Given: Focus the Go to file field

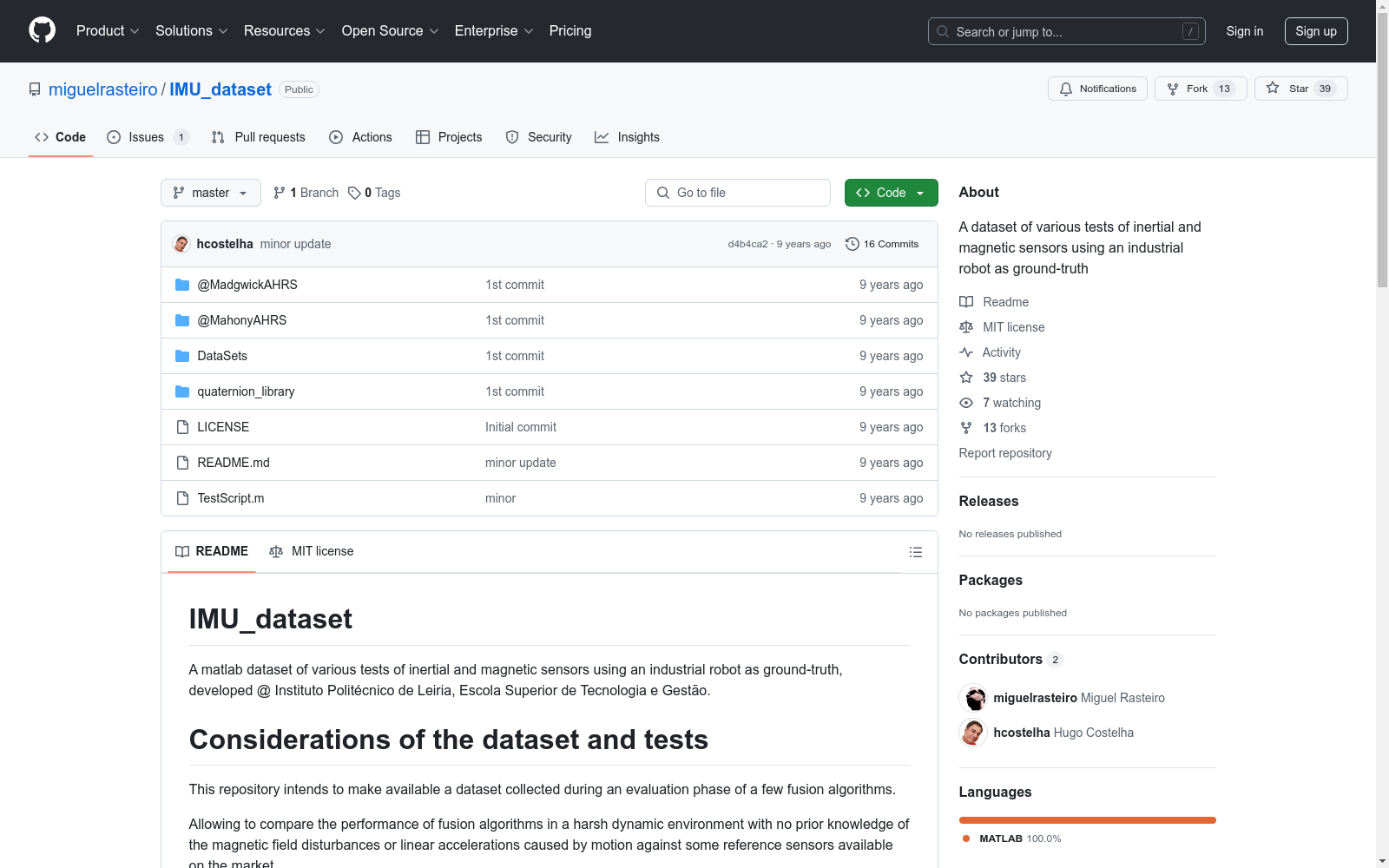Looking at the screenshot, I should (x=738, y=193).
